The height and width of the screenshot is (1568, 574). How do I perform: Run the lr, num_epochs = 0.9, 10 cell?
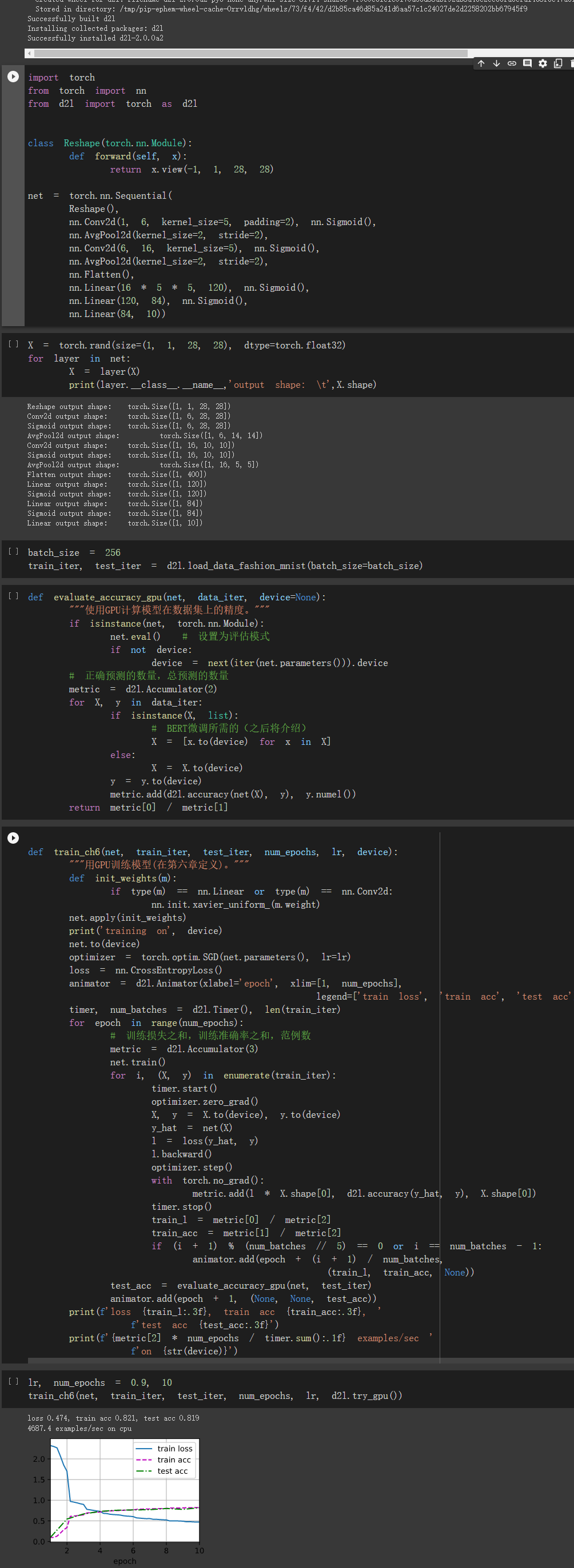click(x=13, y=1381)
